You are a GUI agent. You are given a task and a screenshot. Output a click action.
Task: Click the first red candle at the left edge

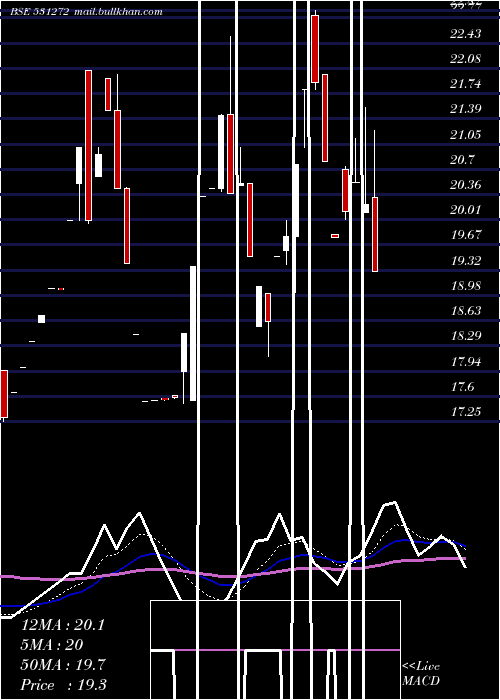[4, 394]
